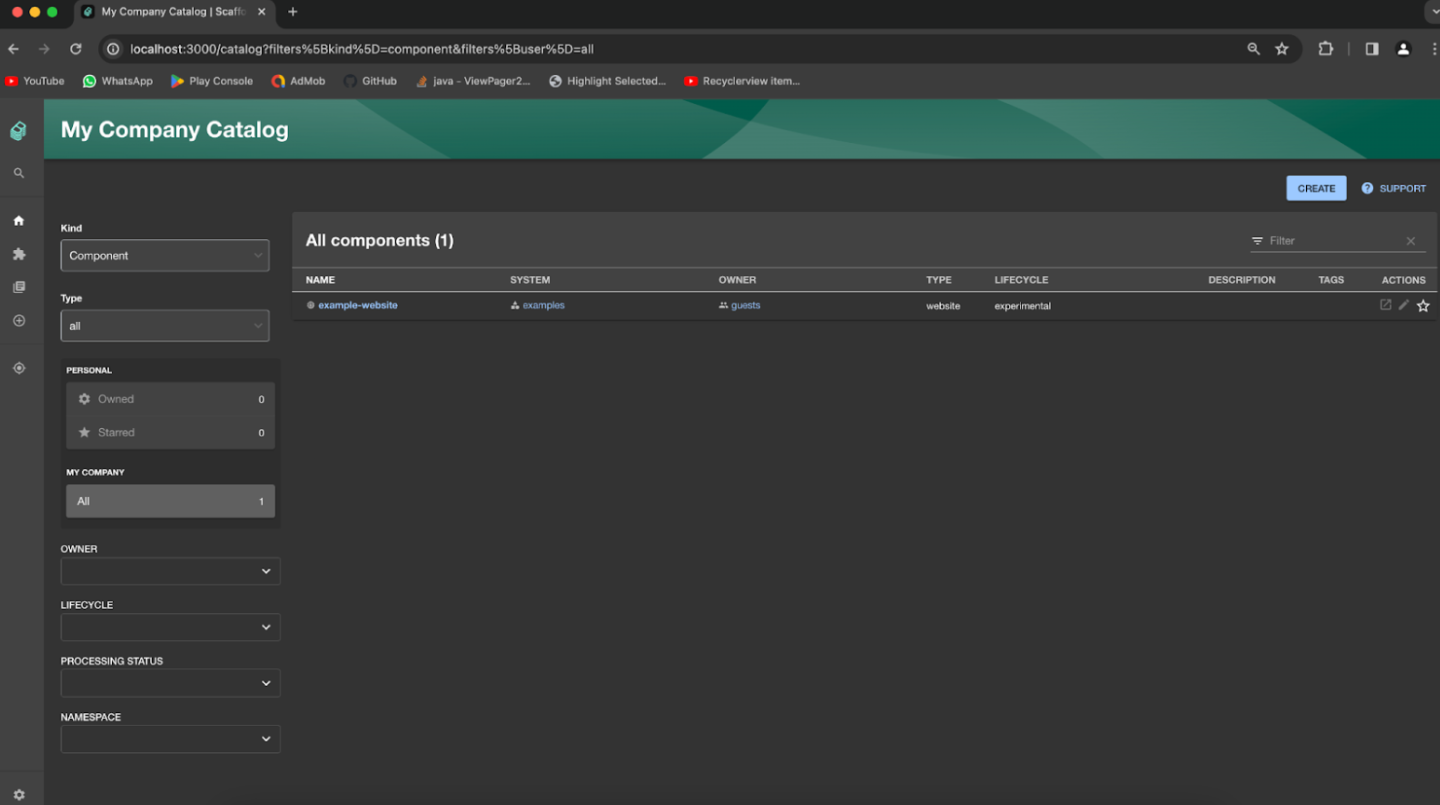Open example-website source via external-link icon
This screenshot has height=805, width=1440.
(x=1385, y=305)
